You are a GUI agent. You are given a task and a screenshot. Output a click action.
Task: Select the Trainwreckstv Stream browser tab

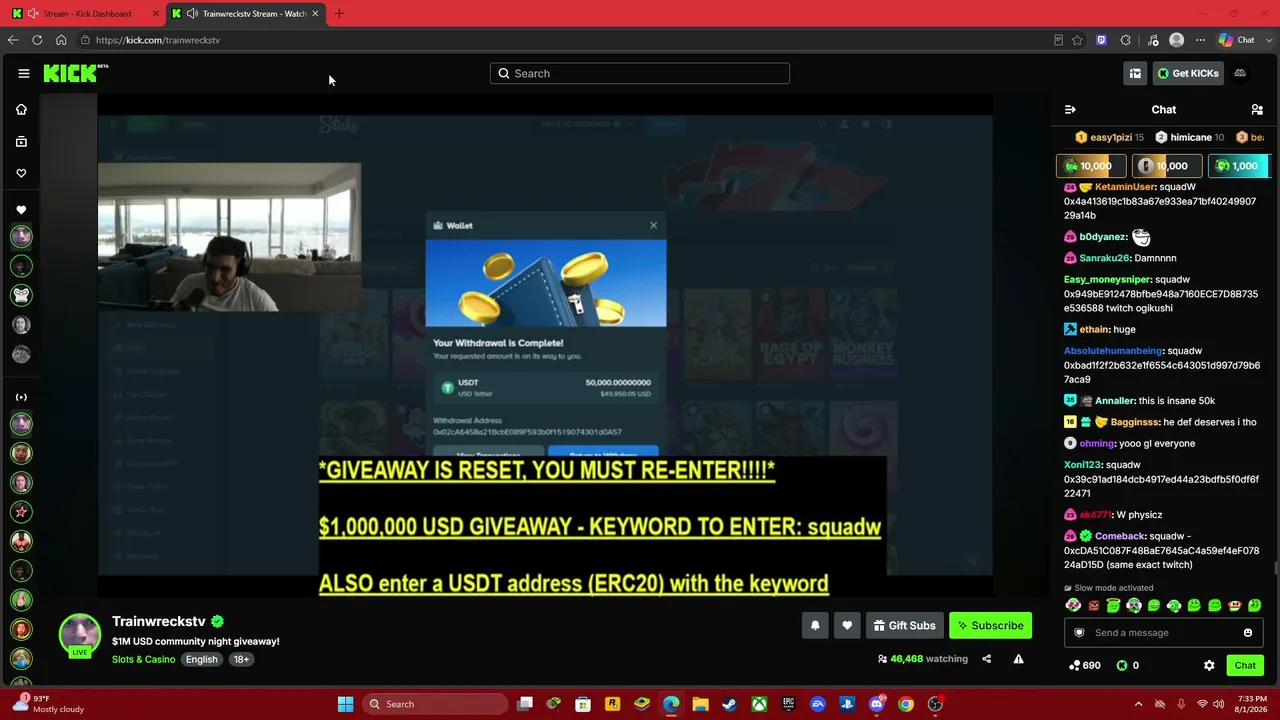(x=246, y=14)
